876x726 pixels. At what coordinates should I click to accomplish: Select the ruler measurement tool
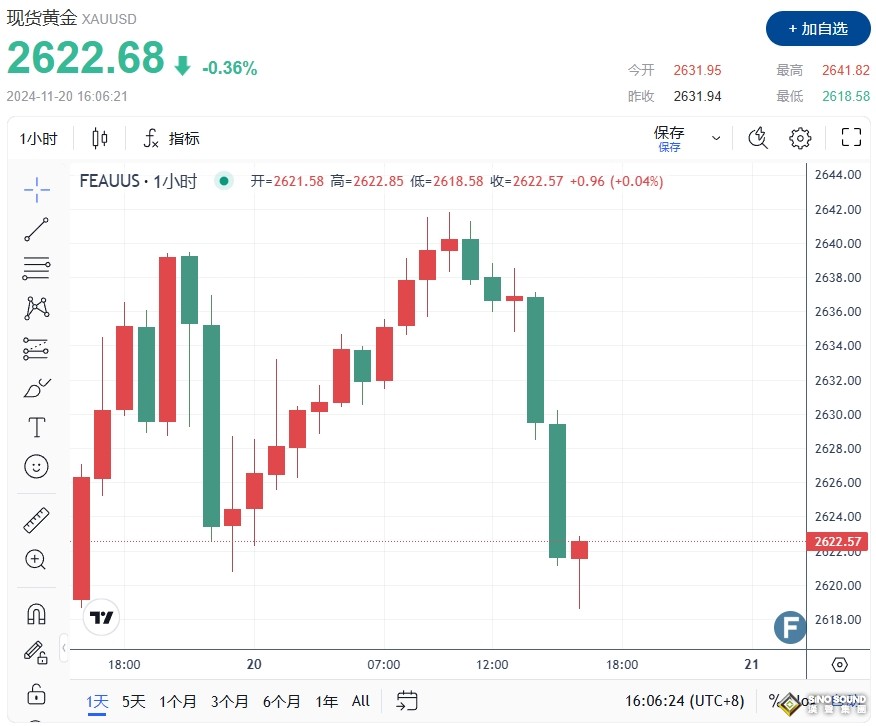click(36, 519)
